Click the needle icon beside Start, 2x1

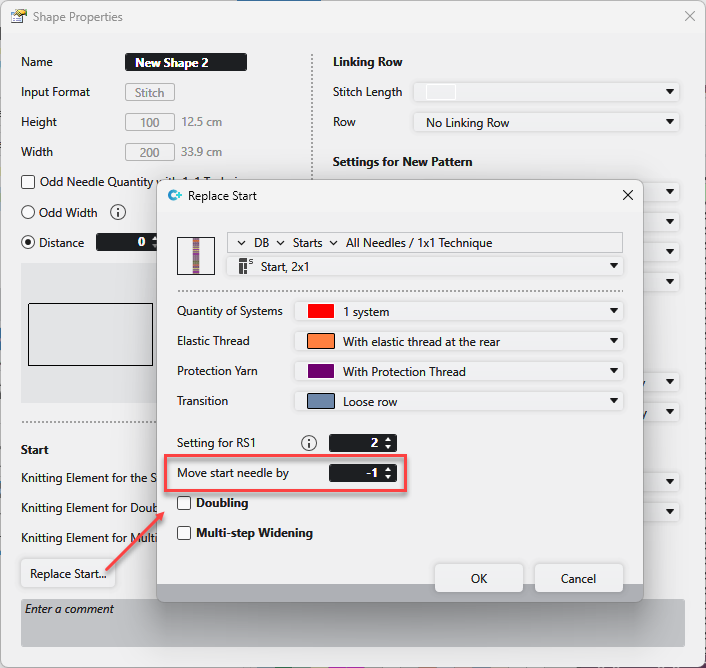(x=245, y=266)
